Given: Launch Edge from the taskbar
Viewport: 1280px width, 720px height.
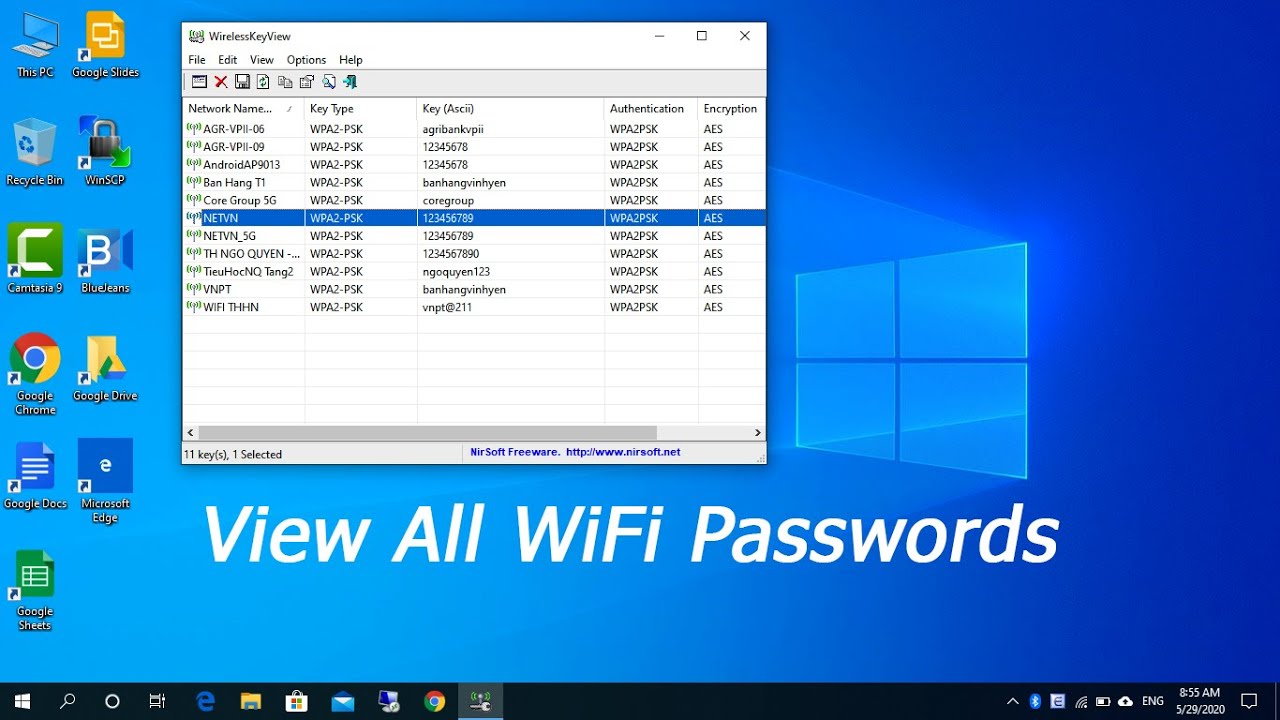Looking at the screenshot, I should pos(206,701).
